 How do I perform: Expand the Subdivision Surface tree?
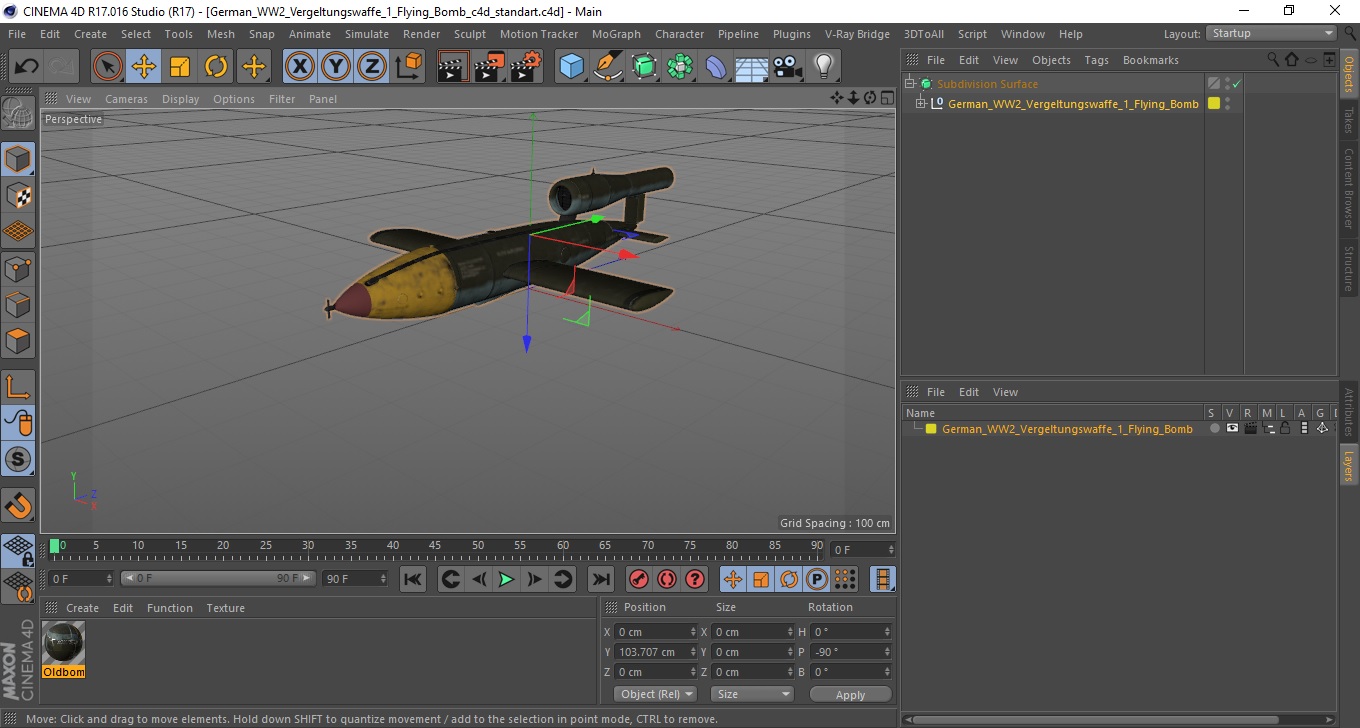[x=910, y=84]
